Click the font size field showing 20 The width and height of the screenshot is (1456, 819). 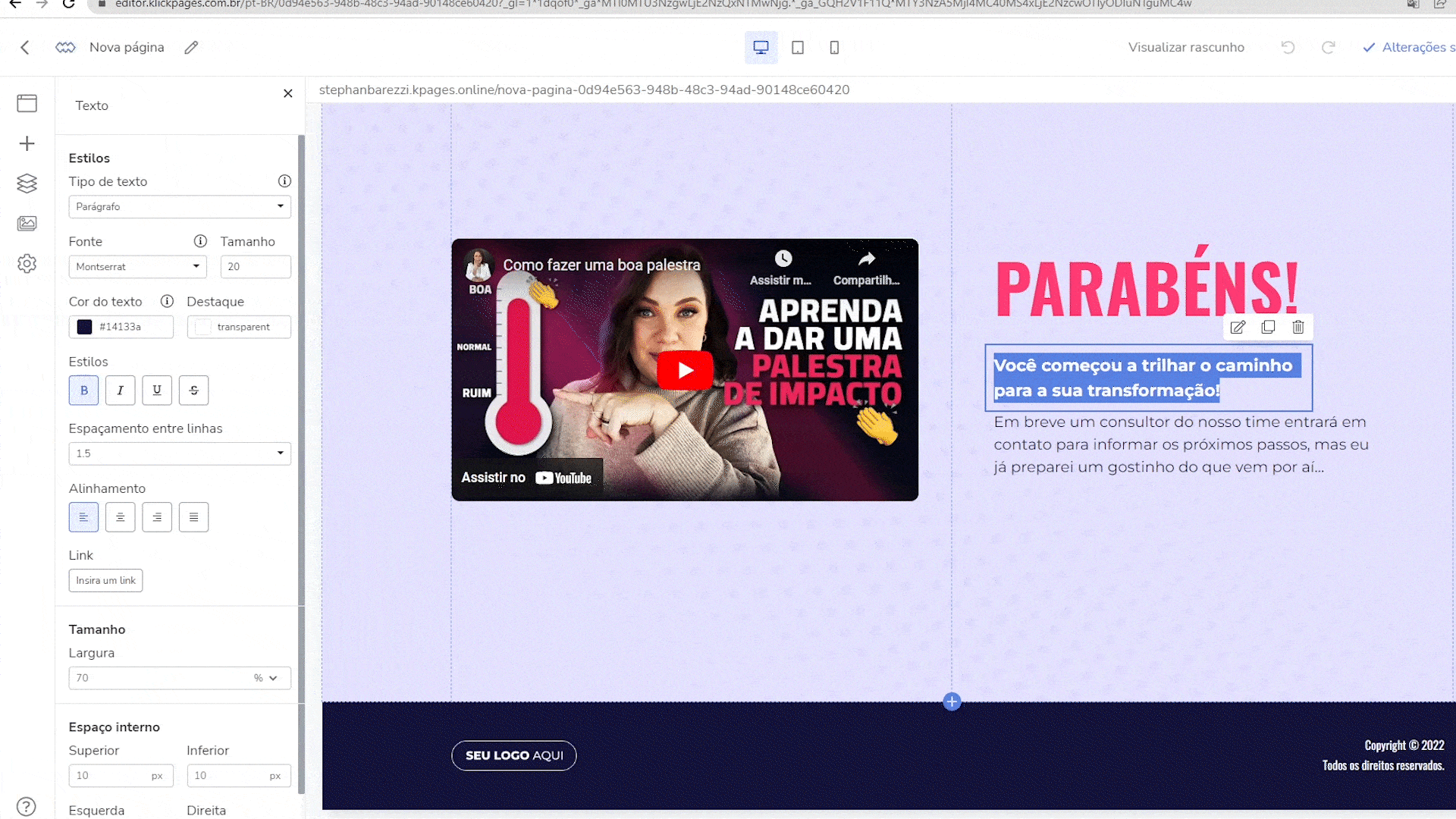pos(256,266)
